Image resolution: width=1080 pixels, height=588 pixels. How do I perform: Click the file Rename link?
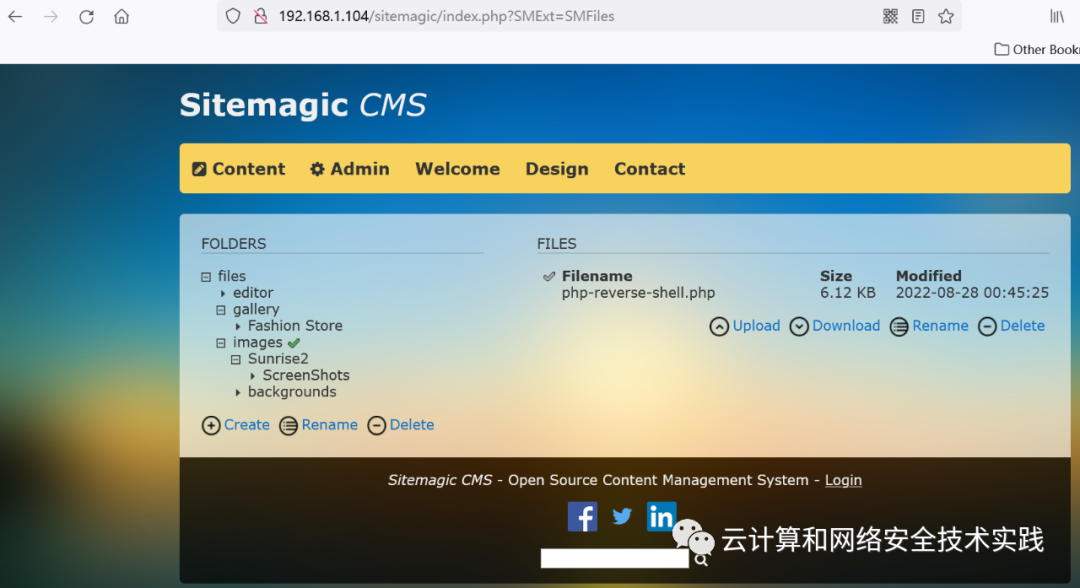click(940, 326)
